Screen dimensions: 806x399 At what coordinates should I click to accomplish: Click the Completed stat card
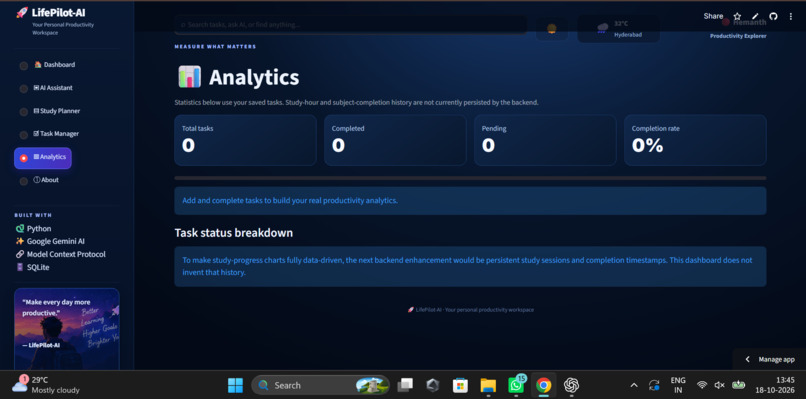[395, 140]
